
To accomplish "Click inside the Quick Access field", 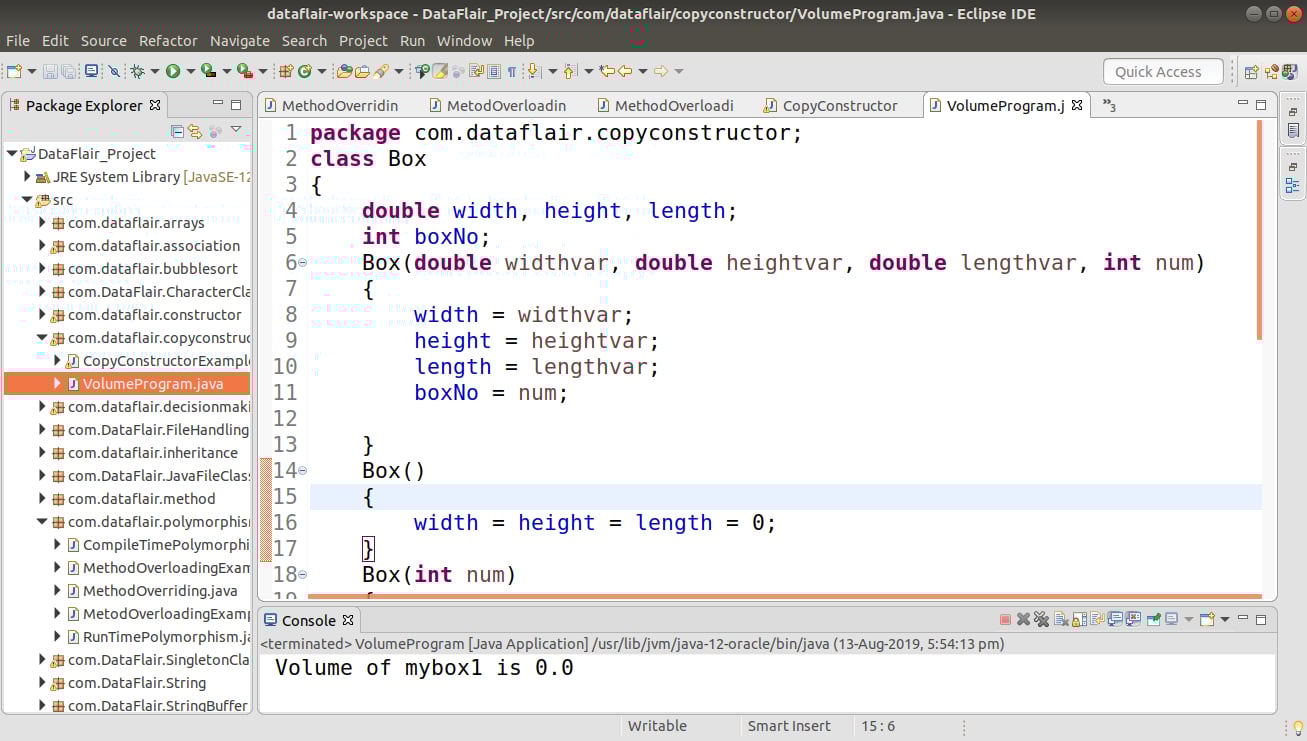I will tap(1162, 71).
